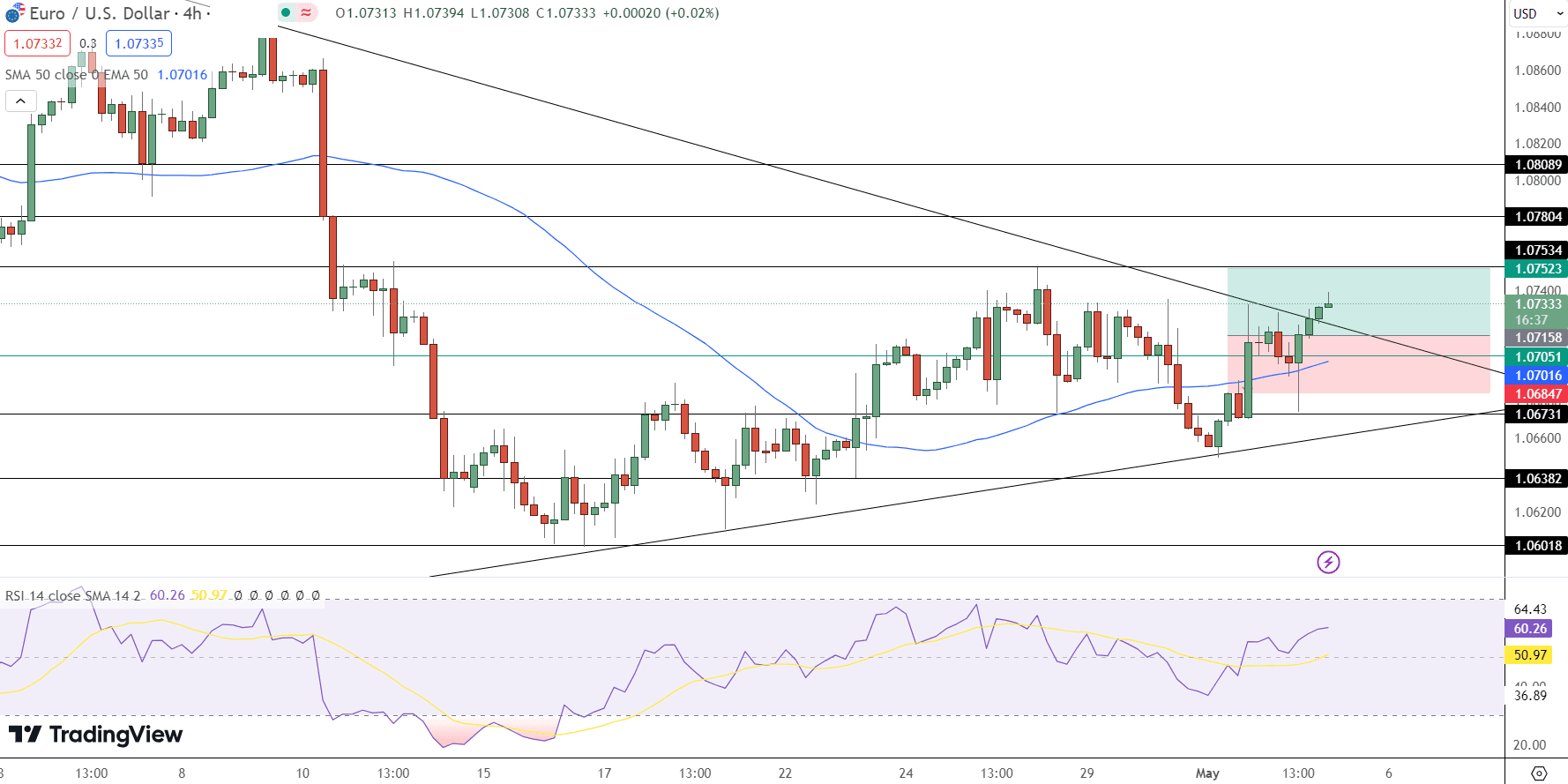Click the blue buy price 1.07335
1568x784 pixels.
pos(139,43)
